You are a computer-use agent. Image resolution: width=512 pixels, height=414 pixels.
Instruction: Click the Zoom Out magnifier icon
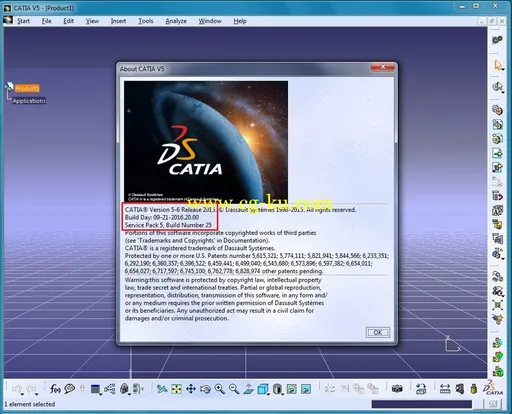234,389
